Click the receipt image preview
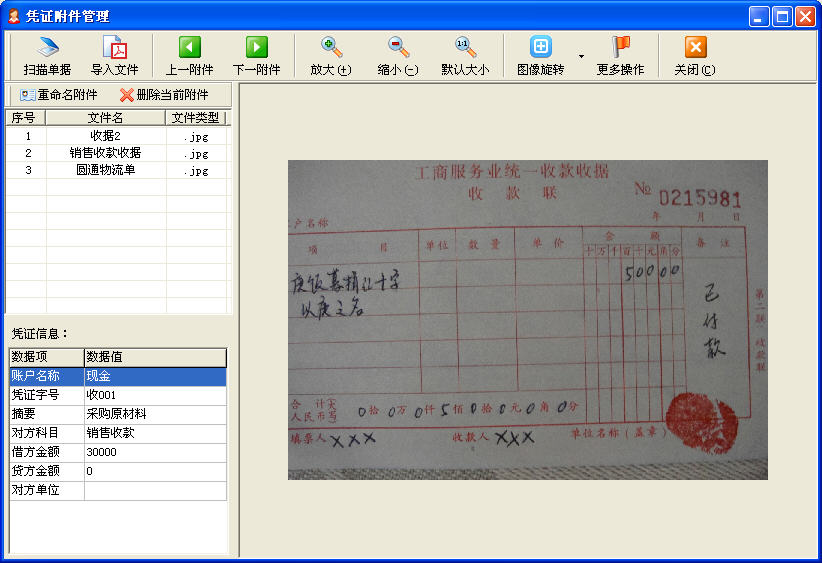 pos(528,319)
